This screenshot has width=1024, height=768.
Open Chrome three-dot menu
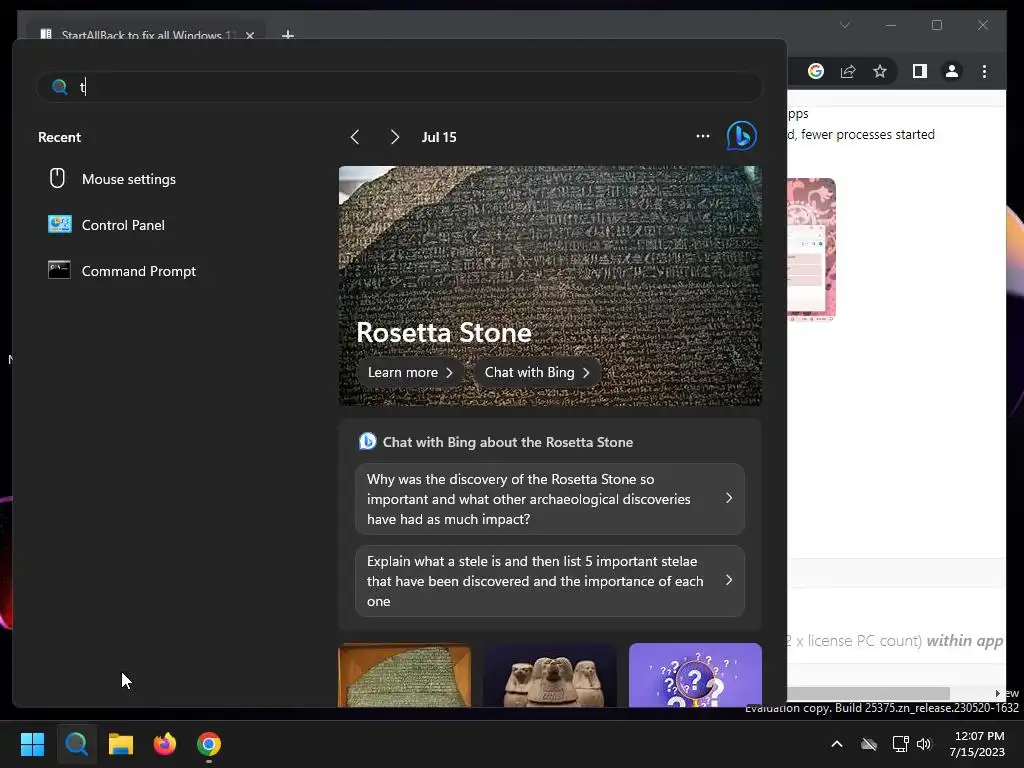[984, 71]
